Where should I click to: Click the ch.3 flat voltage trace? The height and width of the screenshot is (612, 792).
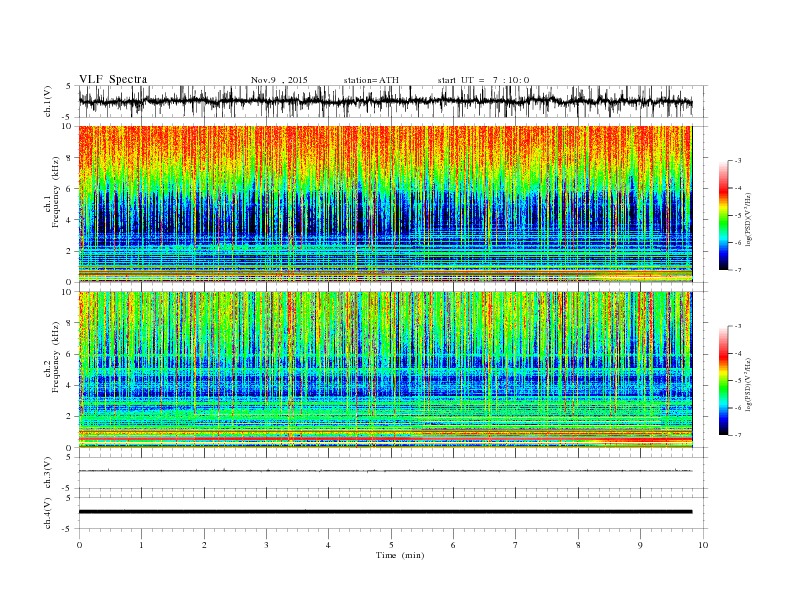point(385,471)
